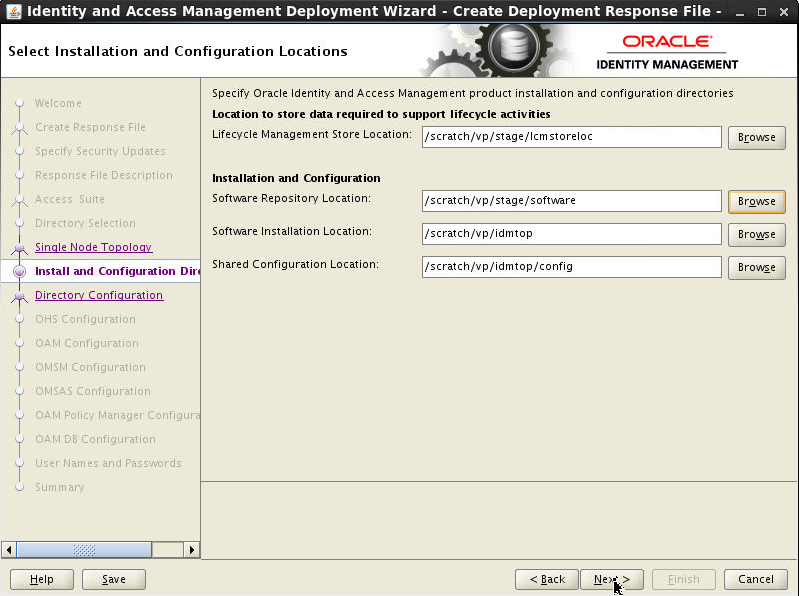Image resolution: width=799 pixels, height=596 pixels.
Task: Edit the Software Repository Location field
Action: click(571, 201)
